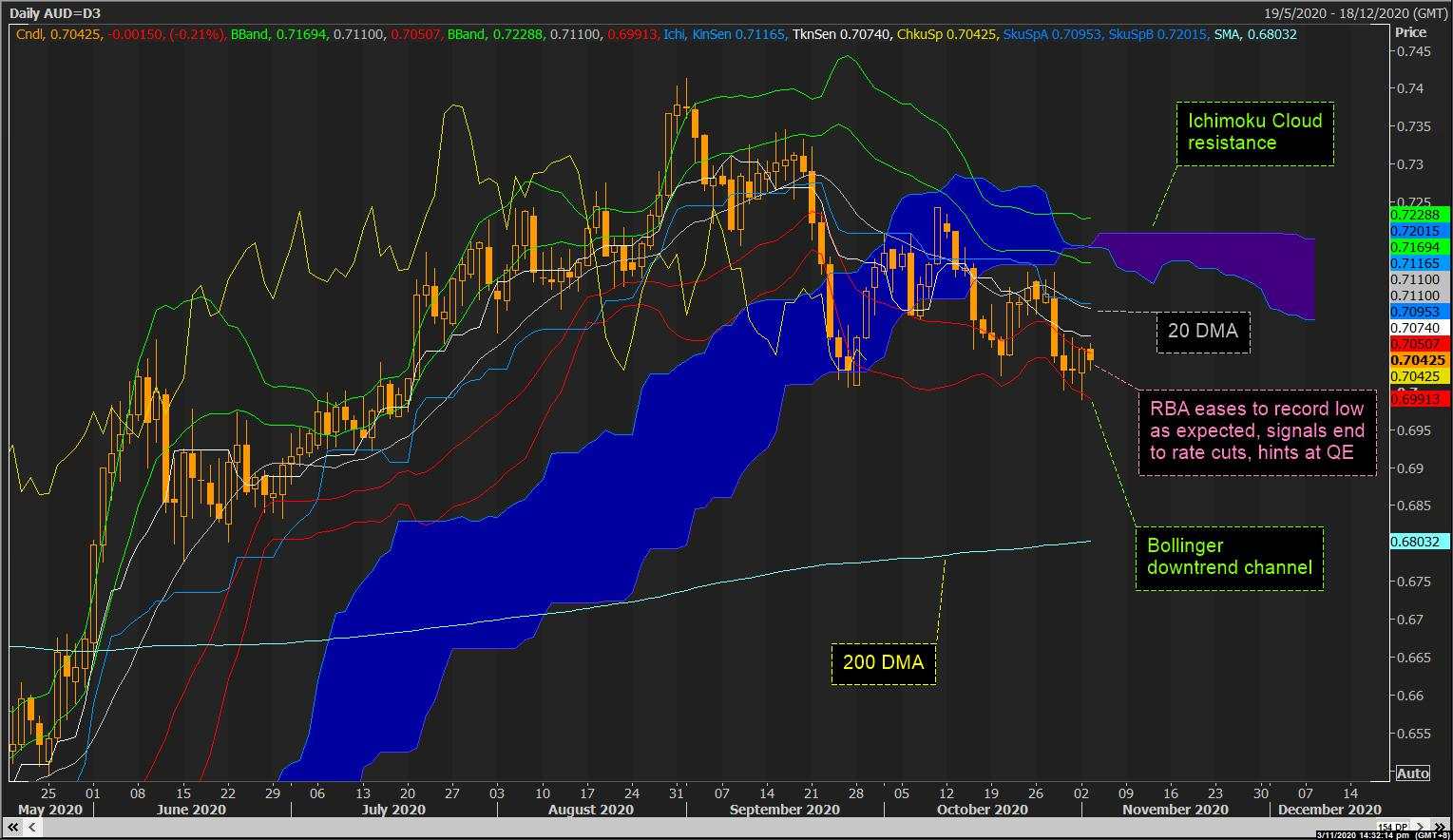This screenshot has height=840, width=1453.
Task: Click the red 0.70507 price tag
Action: point(1419,344)
